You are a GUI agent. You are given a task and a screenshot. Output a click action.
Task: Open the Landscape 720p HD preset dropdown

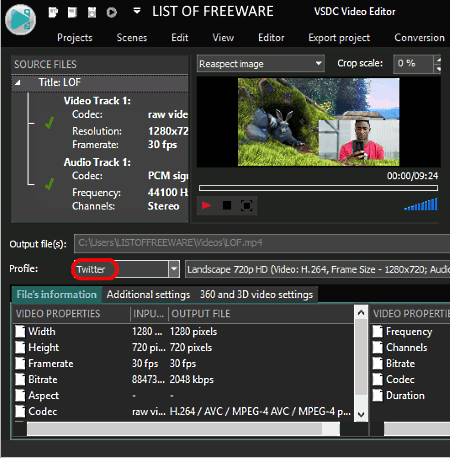pos(317,269)
